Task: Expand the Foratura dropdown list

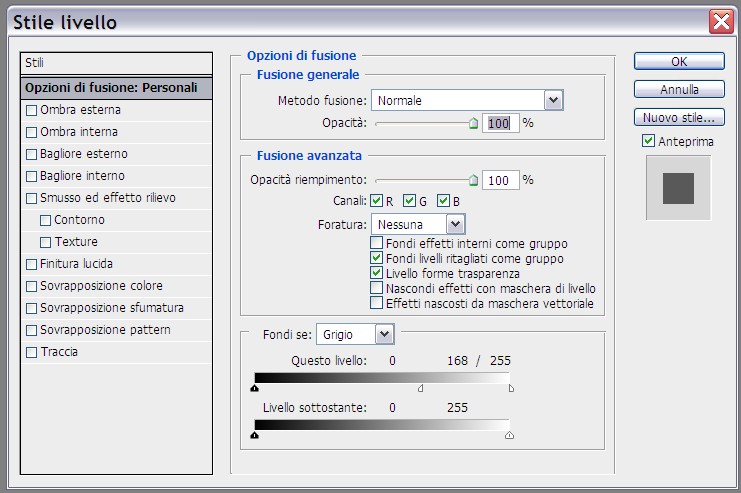Action: 455,224
